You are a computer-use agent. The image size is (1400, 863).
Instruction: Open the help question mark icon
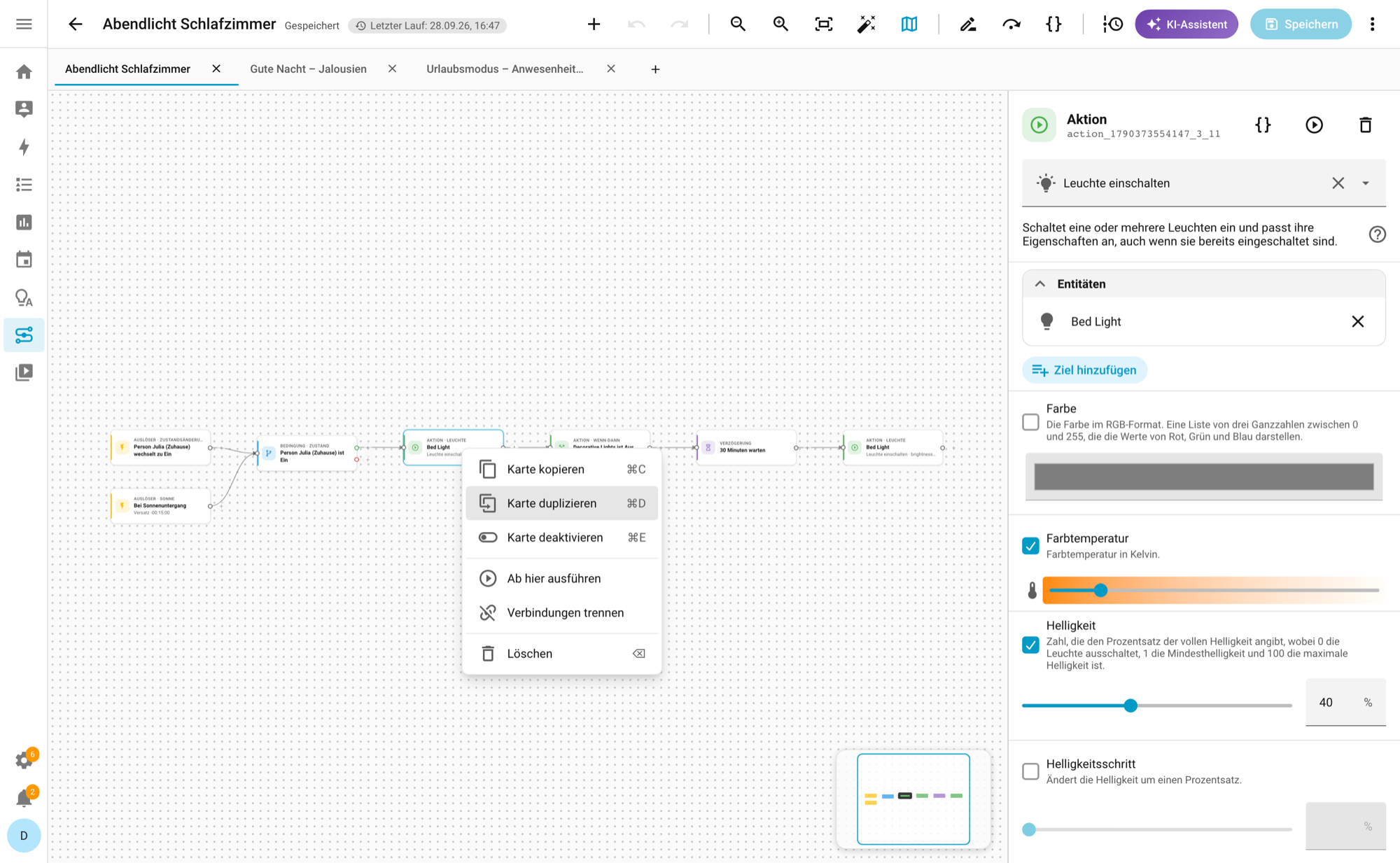tap(1377, 234)
